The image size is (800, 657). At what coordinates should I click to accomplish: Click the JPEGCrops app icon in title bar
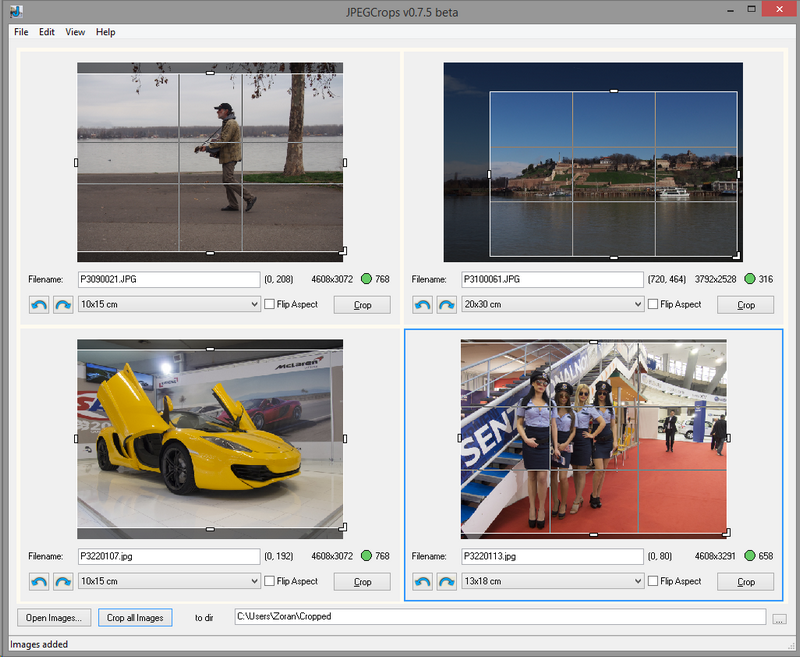tap(16, 11)
